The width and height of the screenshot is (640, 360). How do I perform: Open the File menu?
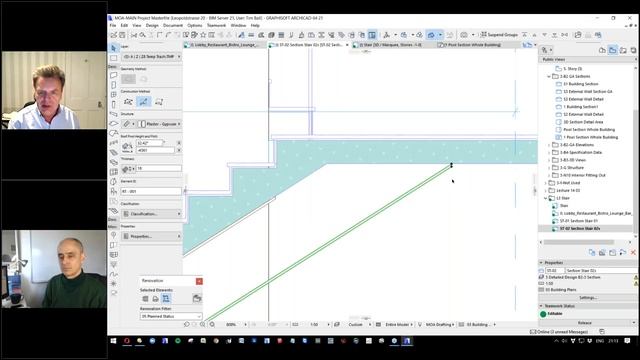tap(113, 25)
